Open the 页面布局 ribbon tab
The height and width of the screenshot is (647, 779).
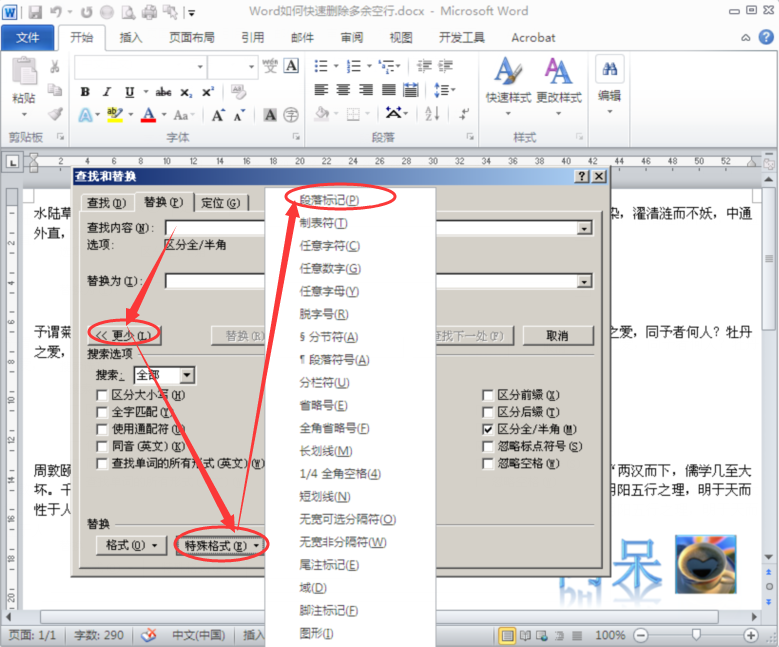coord(192,38)
